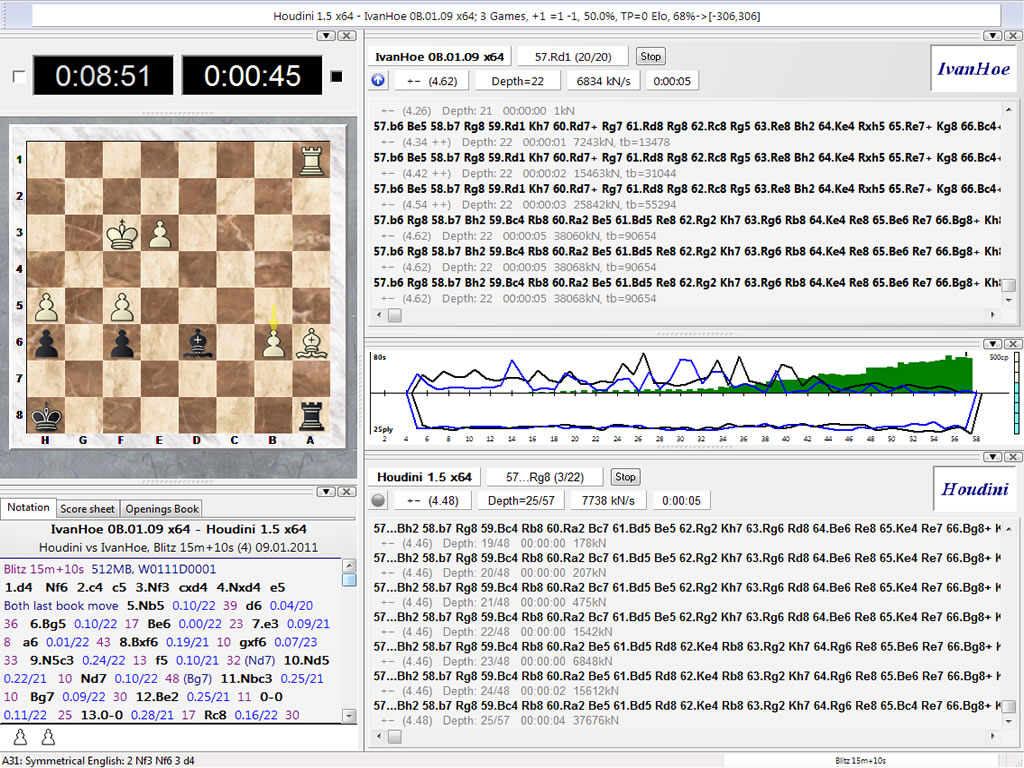Click the IvanHoe output vertical scrollbar thumb
The height and width of the screenshot is (768, 1024).
1009,285
